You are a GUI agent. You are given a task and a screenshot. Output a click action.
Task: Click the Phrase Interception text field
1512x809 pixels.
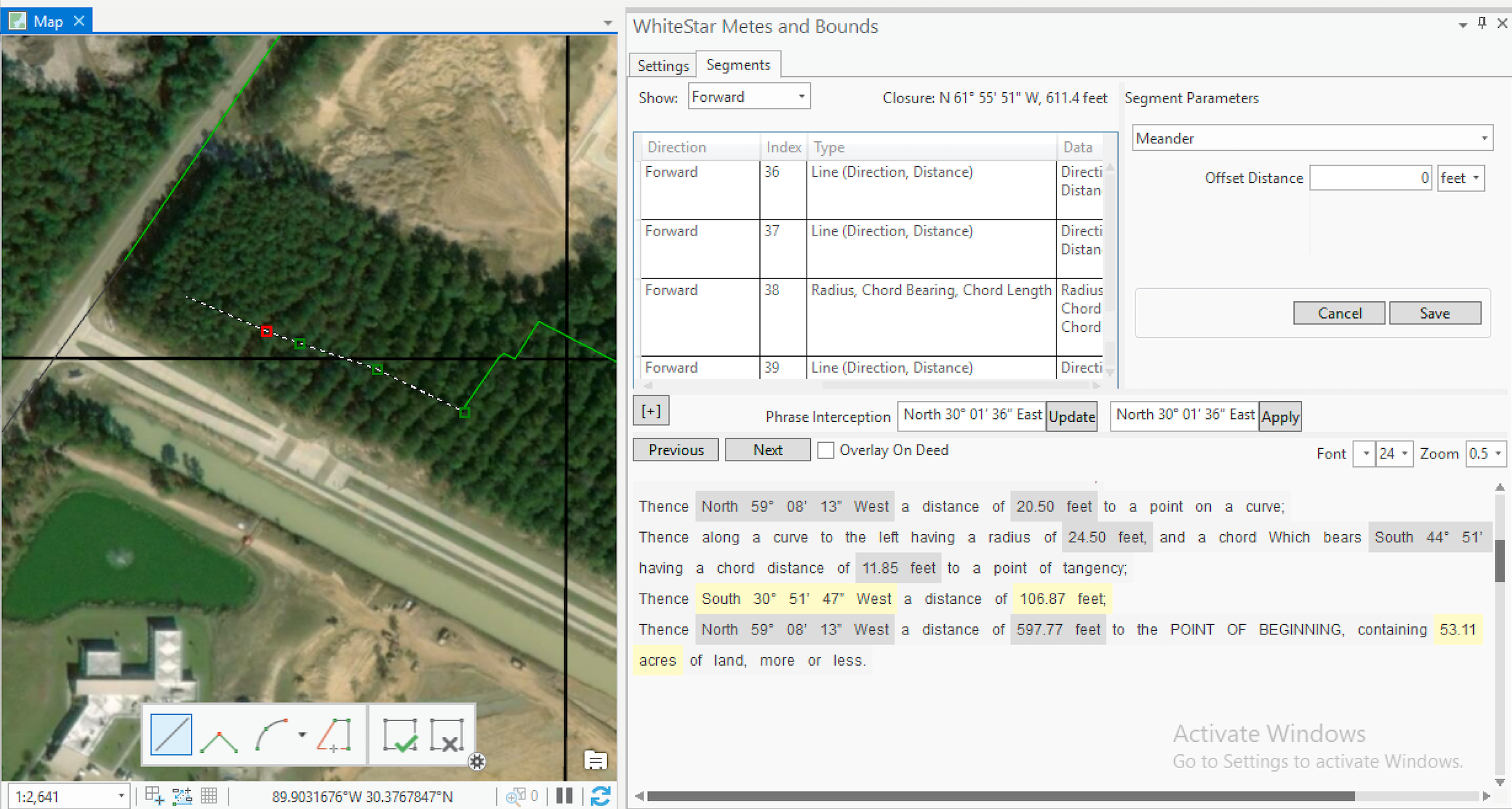click(x=972, y=415)
